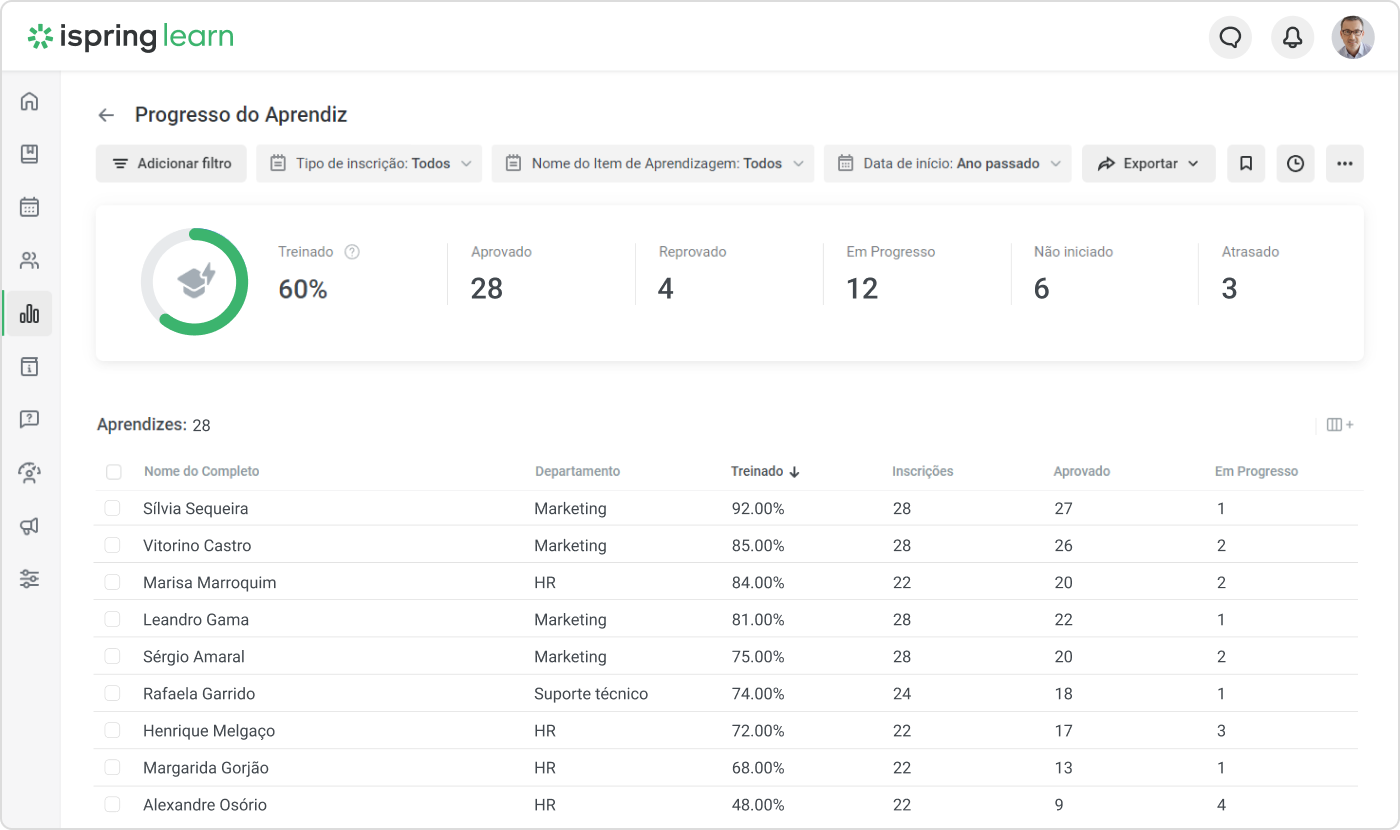This screenshot has width=1400, height=830.
Task: Click the Treinado progress donut chart
Action: pyautogui.click(x=194, y=281)
